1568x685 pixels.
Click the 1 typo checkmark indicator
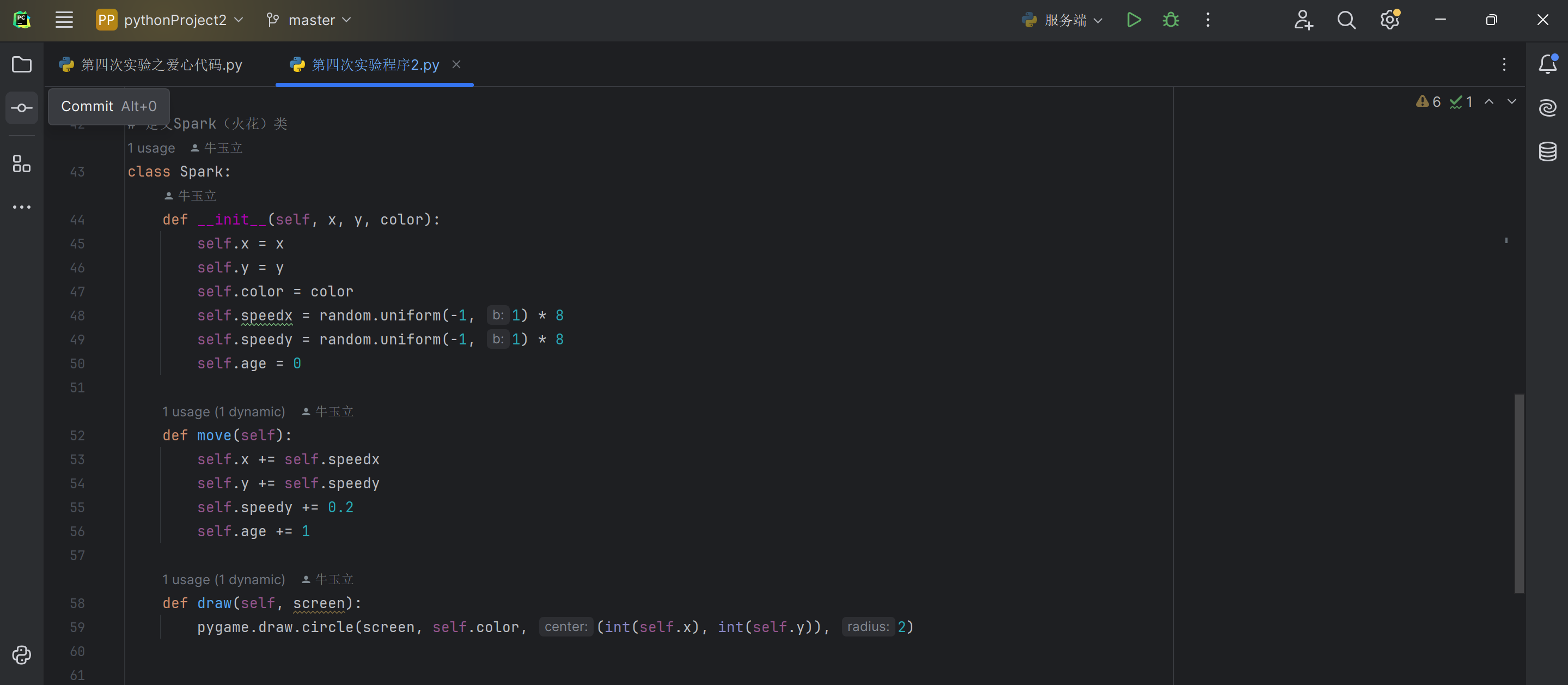click(x=1460, y=102)
